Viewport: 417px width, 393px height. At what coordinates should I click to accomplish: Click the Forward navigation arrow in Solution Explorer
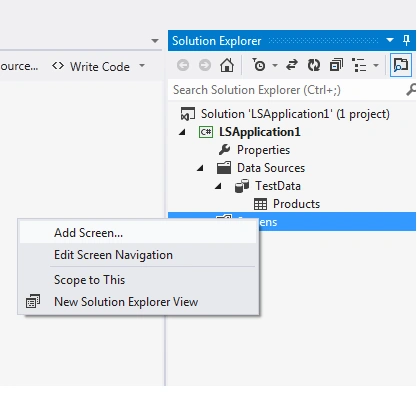click(205, 65)
